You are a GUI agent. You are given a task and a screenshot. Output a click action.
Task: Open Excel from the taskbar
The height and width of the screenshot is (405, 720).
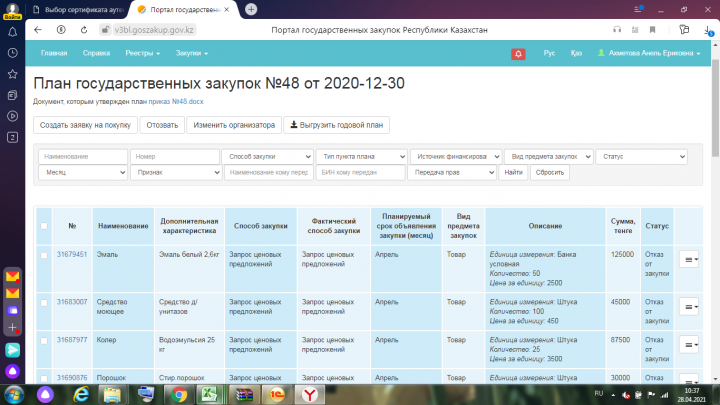(x=210, y=394)
